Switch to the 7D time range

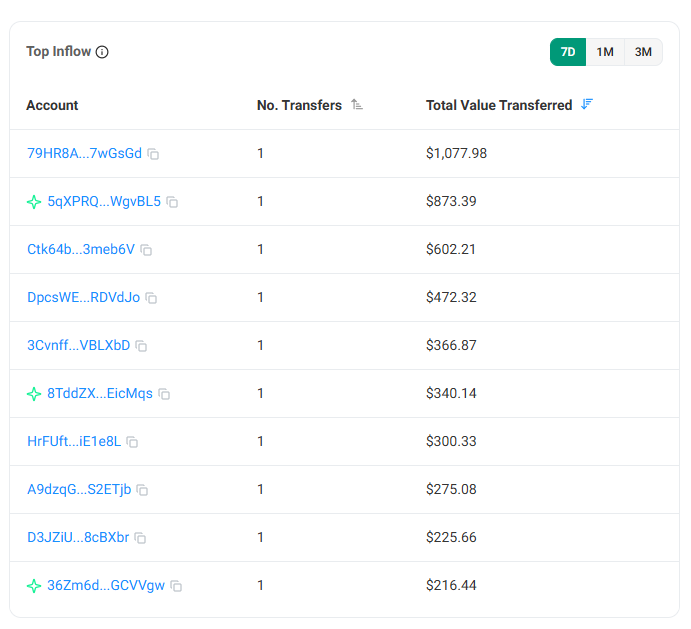[568, 52]
